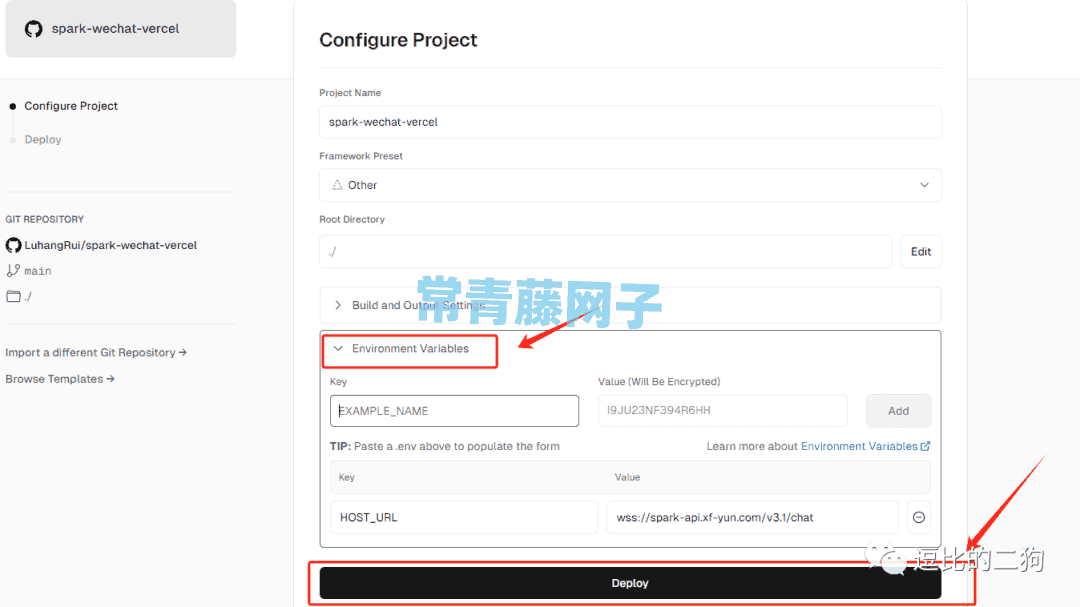This screenshot has height=607, width=1080.
Task: Click the folder icon beside ./ in sidebar
Action: point(13,296)
